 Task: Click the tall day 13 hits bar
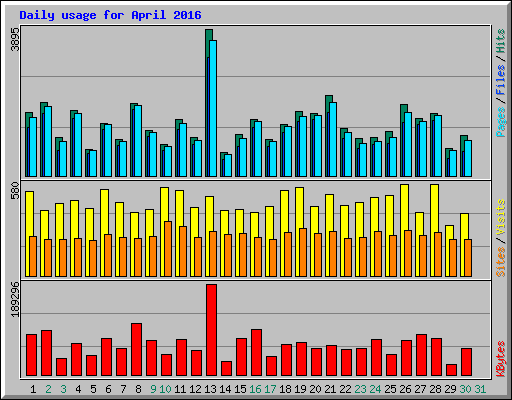[209, 103]
